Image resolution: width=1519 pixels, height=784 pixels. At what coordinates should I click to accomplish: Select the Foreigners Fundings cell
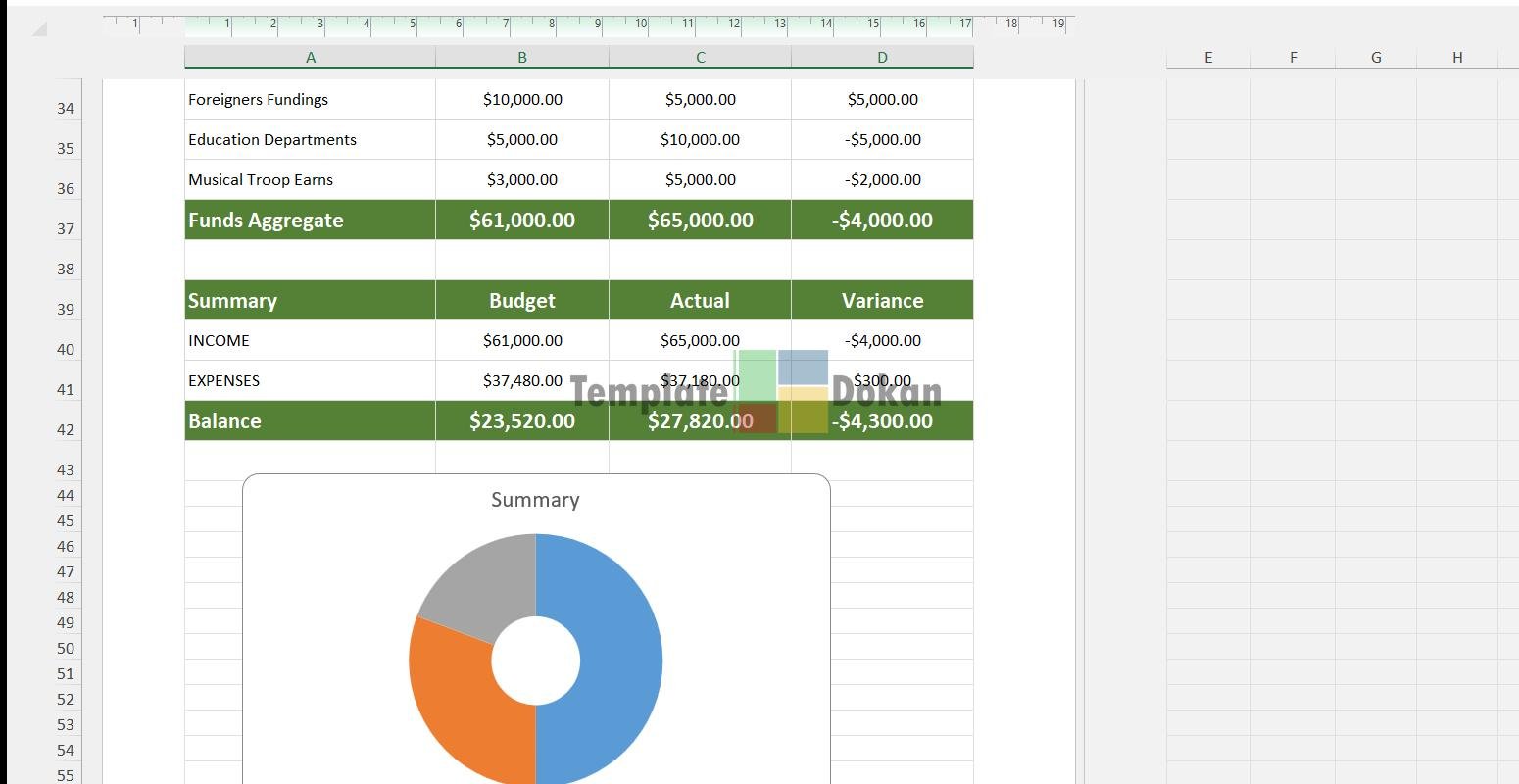310,99
